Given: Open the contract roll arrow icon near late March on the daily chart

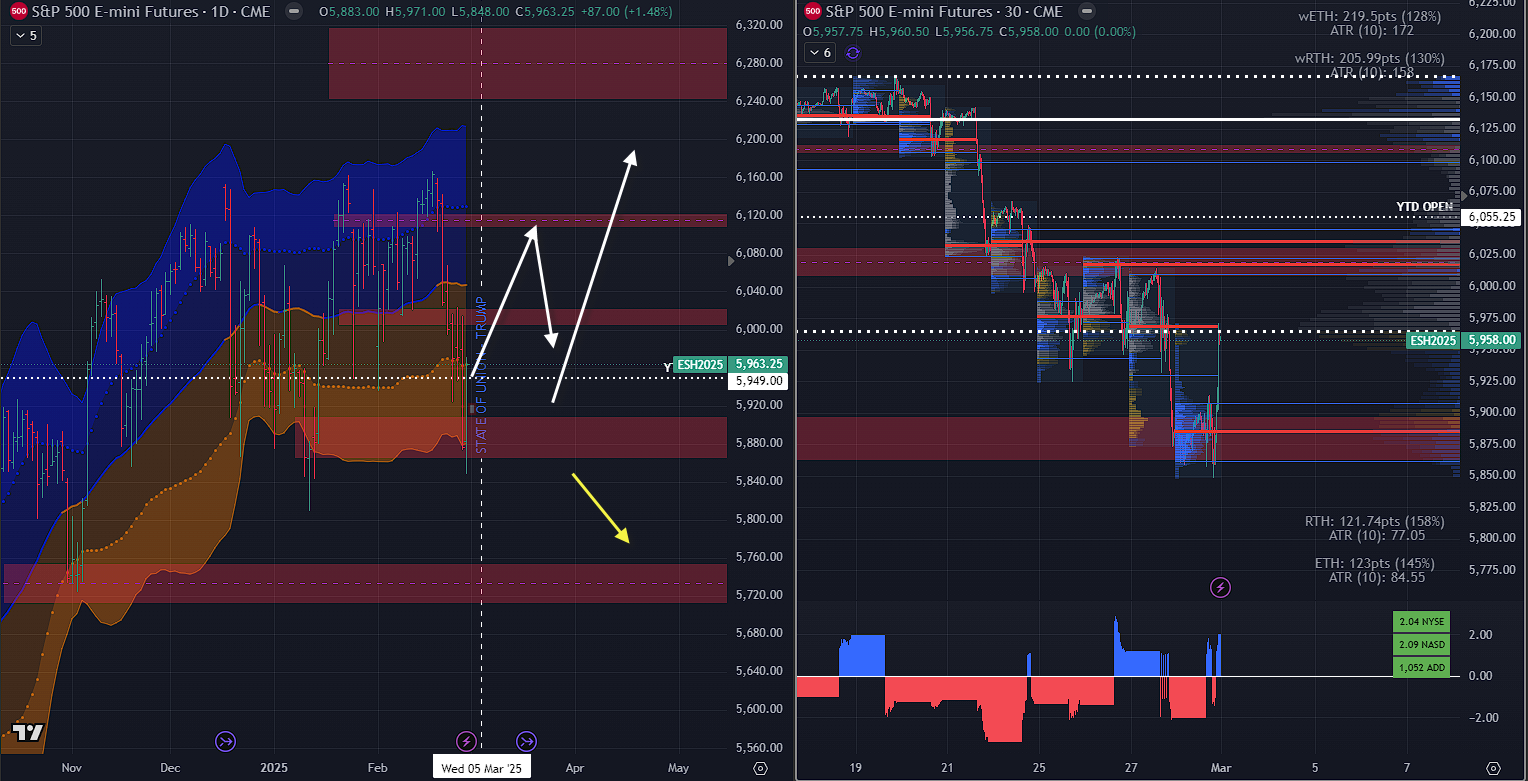Looking at the screenshot, I should point(526,741).
